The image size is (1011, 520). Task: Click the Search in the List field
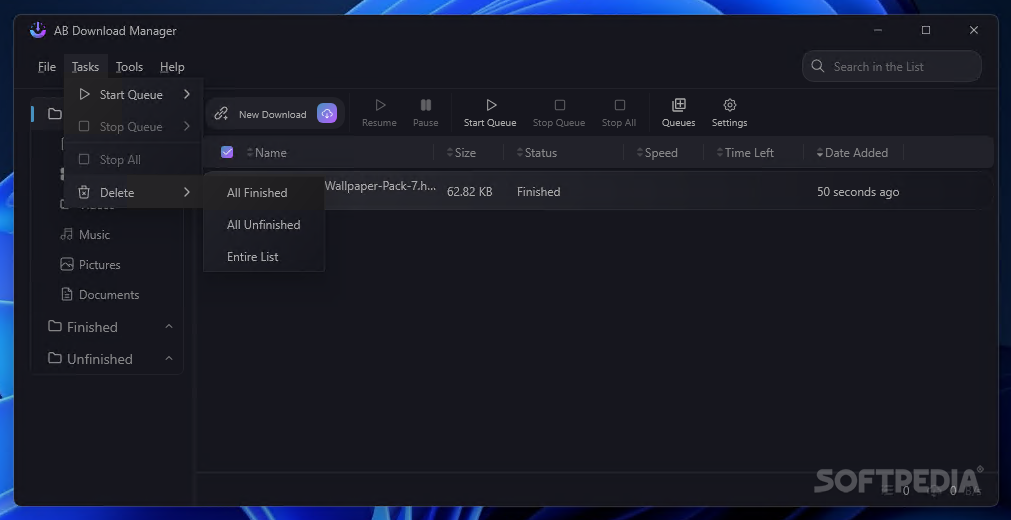coord(892,66)
